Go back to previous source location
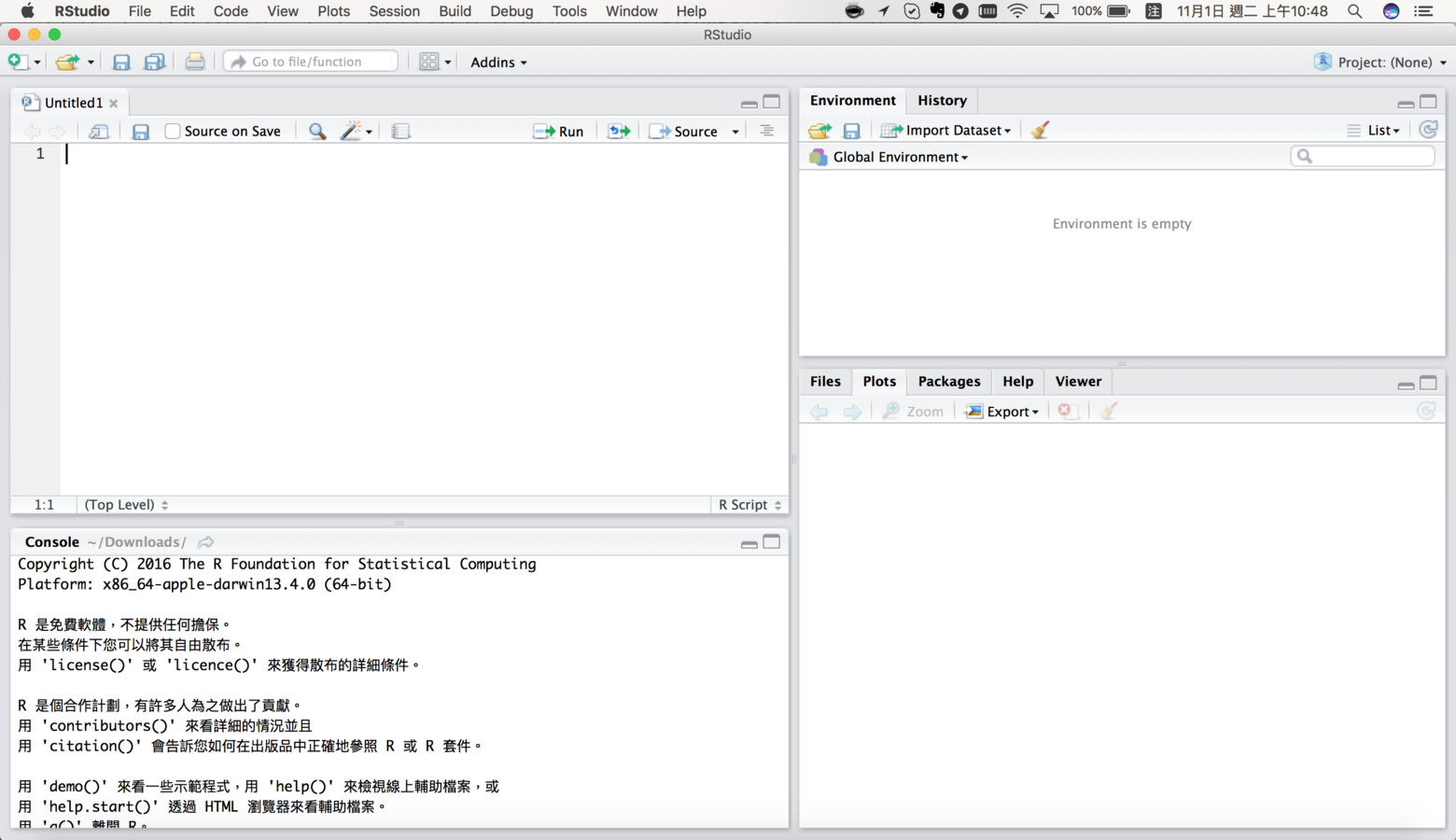 [32, 132]
